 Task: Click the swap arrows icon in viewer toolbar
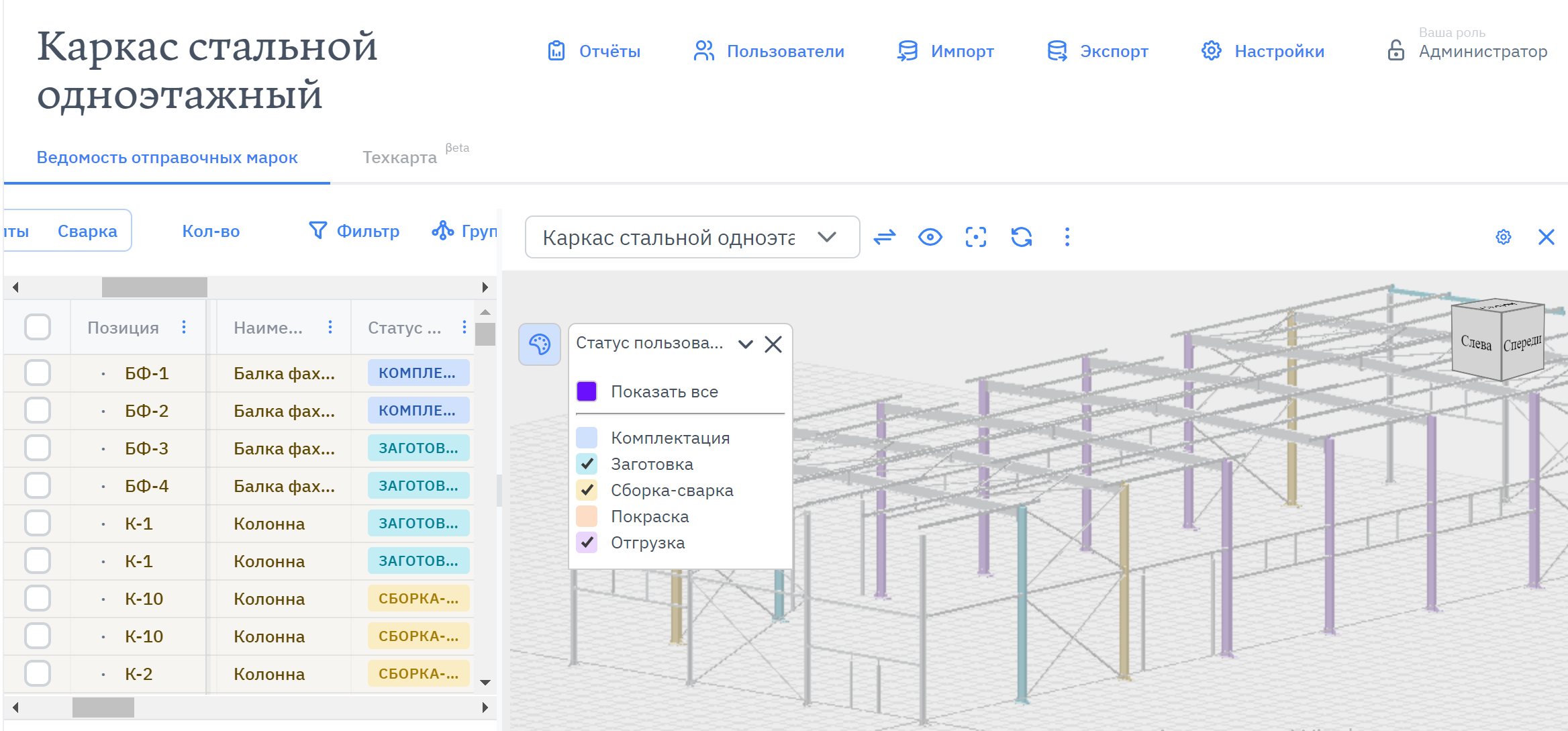pyautogui.click(x=885, y=237)
